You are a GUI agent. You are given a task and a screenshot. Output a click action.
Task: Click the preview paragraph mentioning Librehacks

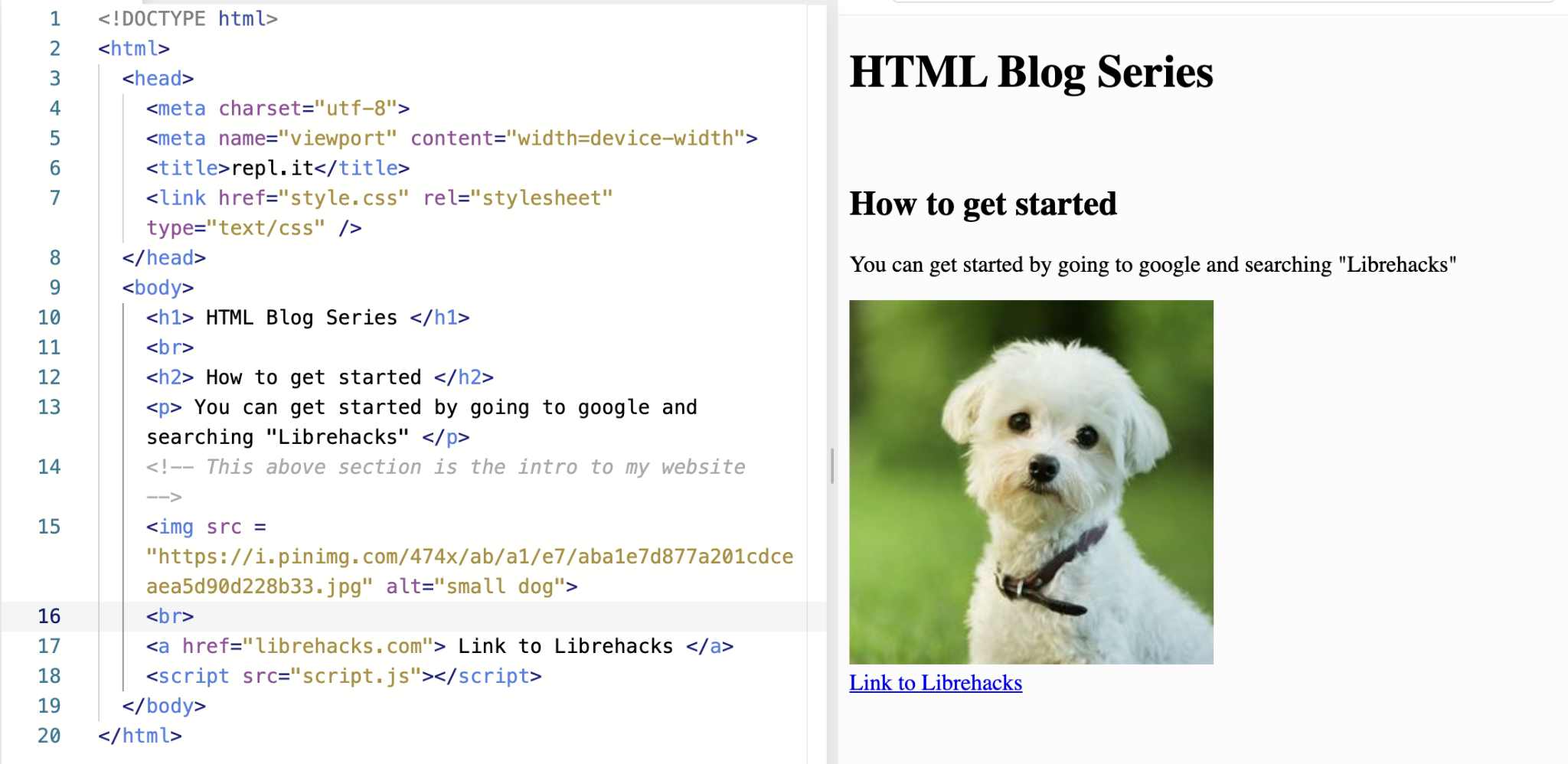[x=1153, y=265]
